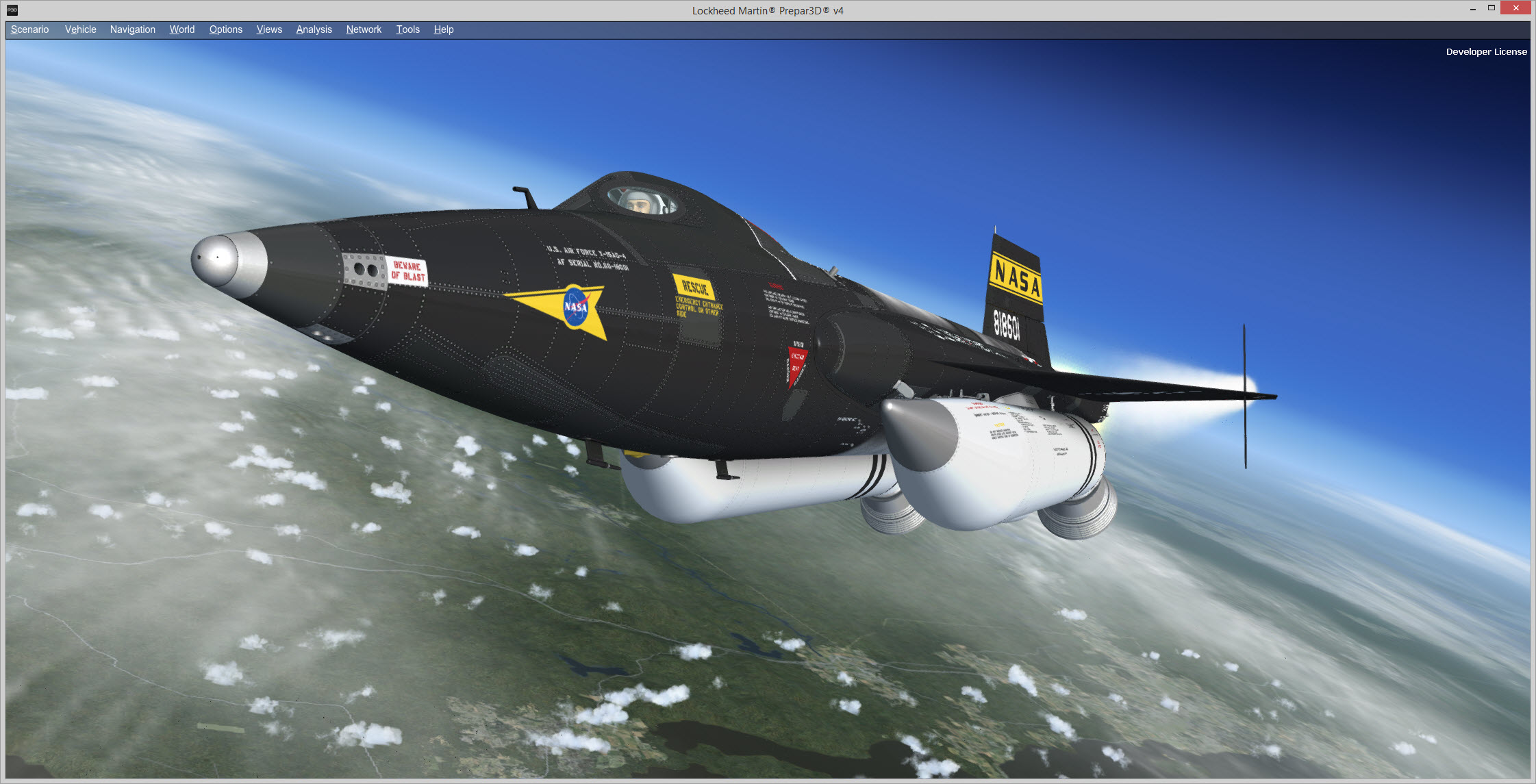Image resolution: width=1536 pixels, height=784 pixels.
Task: Minimize the Prepar3D window
Action: (x=1472, y=9)
